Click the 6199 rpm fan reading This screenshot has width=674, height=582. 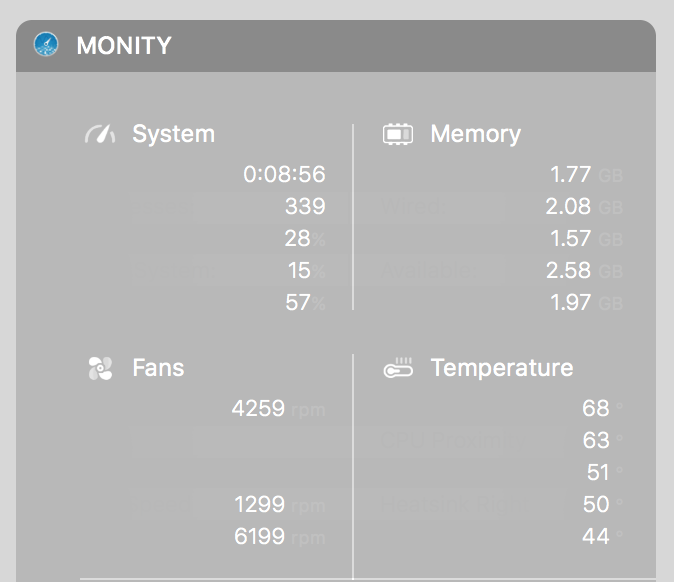[279, 536]
